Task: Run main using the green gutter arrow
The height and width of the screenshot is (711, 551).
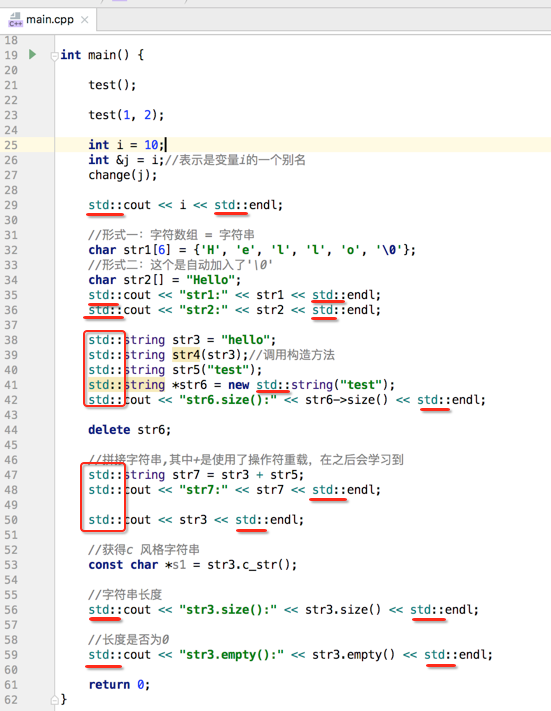Action: [x=32, y=55]
